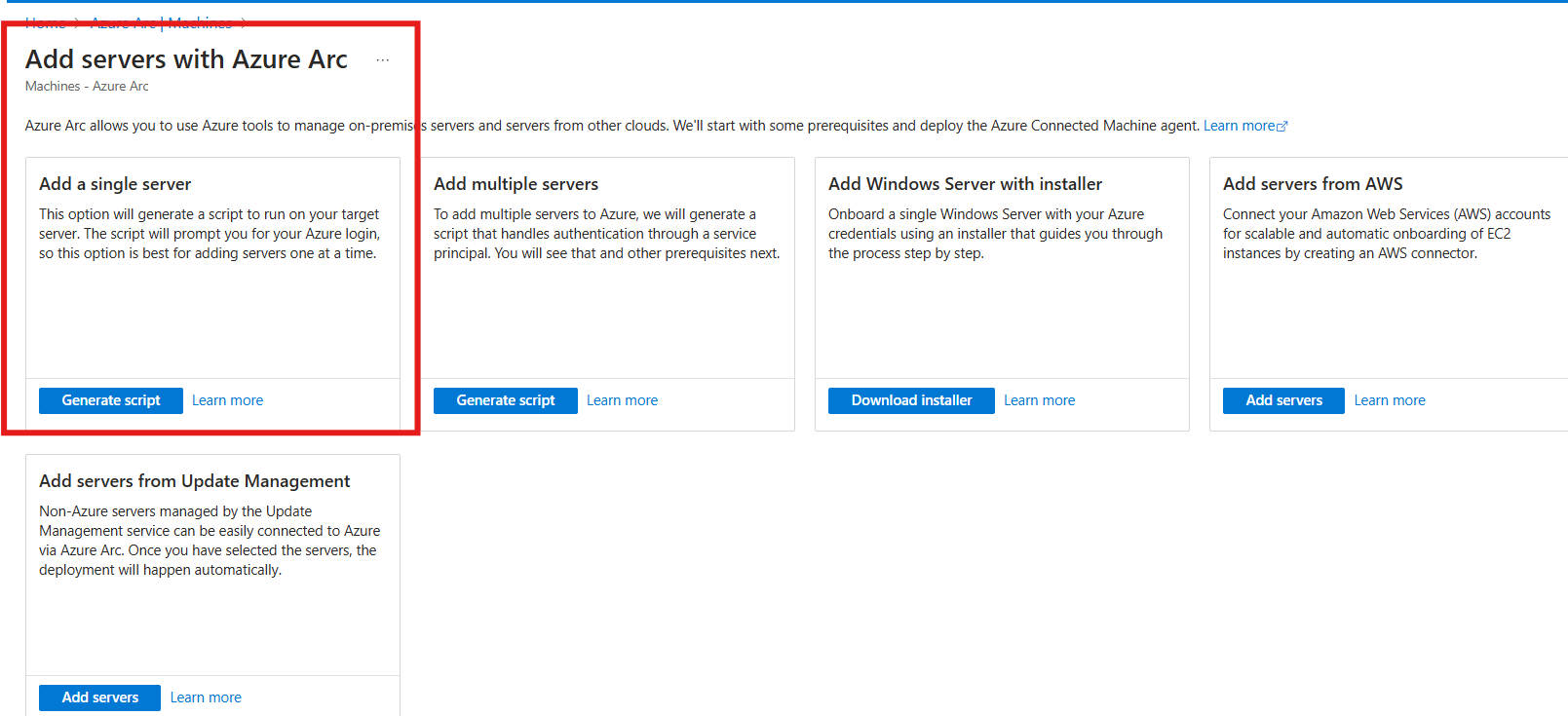Viewport: 1568px width, 716px height.
Task: Select the Add Windows Server with installer heading
Action: [965, 184]
